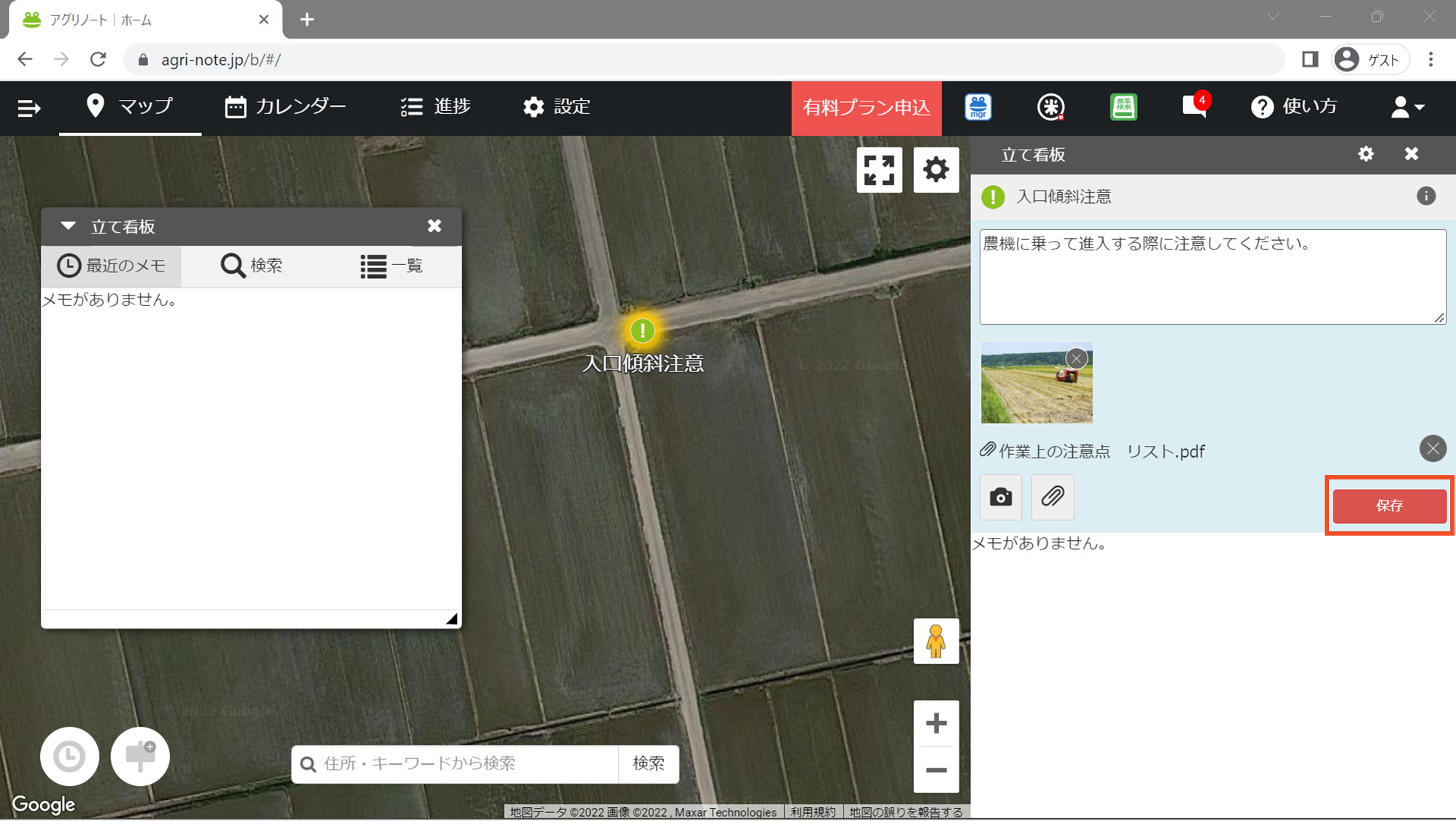Open the Google logo link on map
The image size is (1456, 821).
(44, 804)
